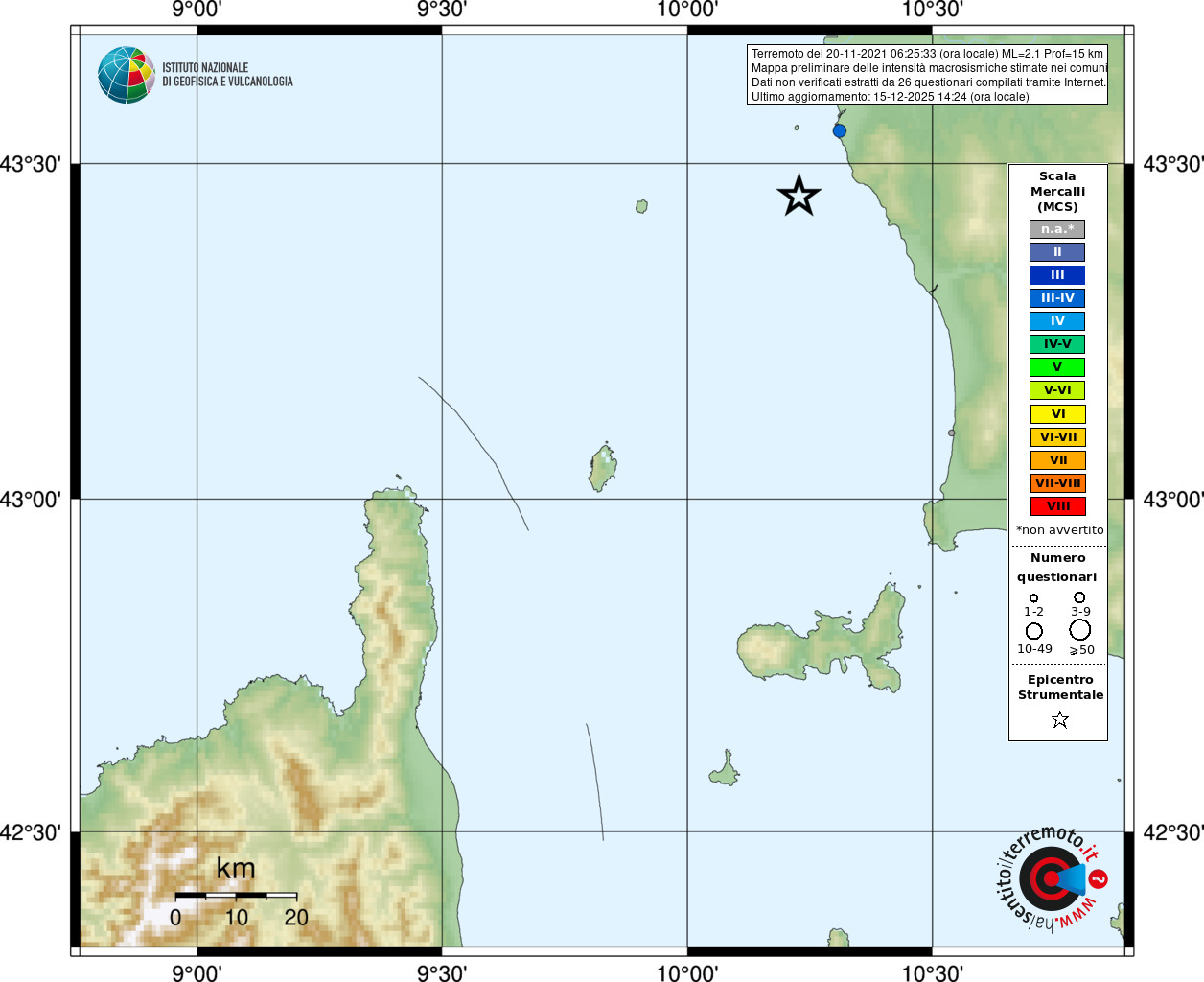Click the 1-2 questionnaires circle symbol
The height and width of the screenshot is (982, 1204).
pyautogui.click(x=1033, y=598)
